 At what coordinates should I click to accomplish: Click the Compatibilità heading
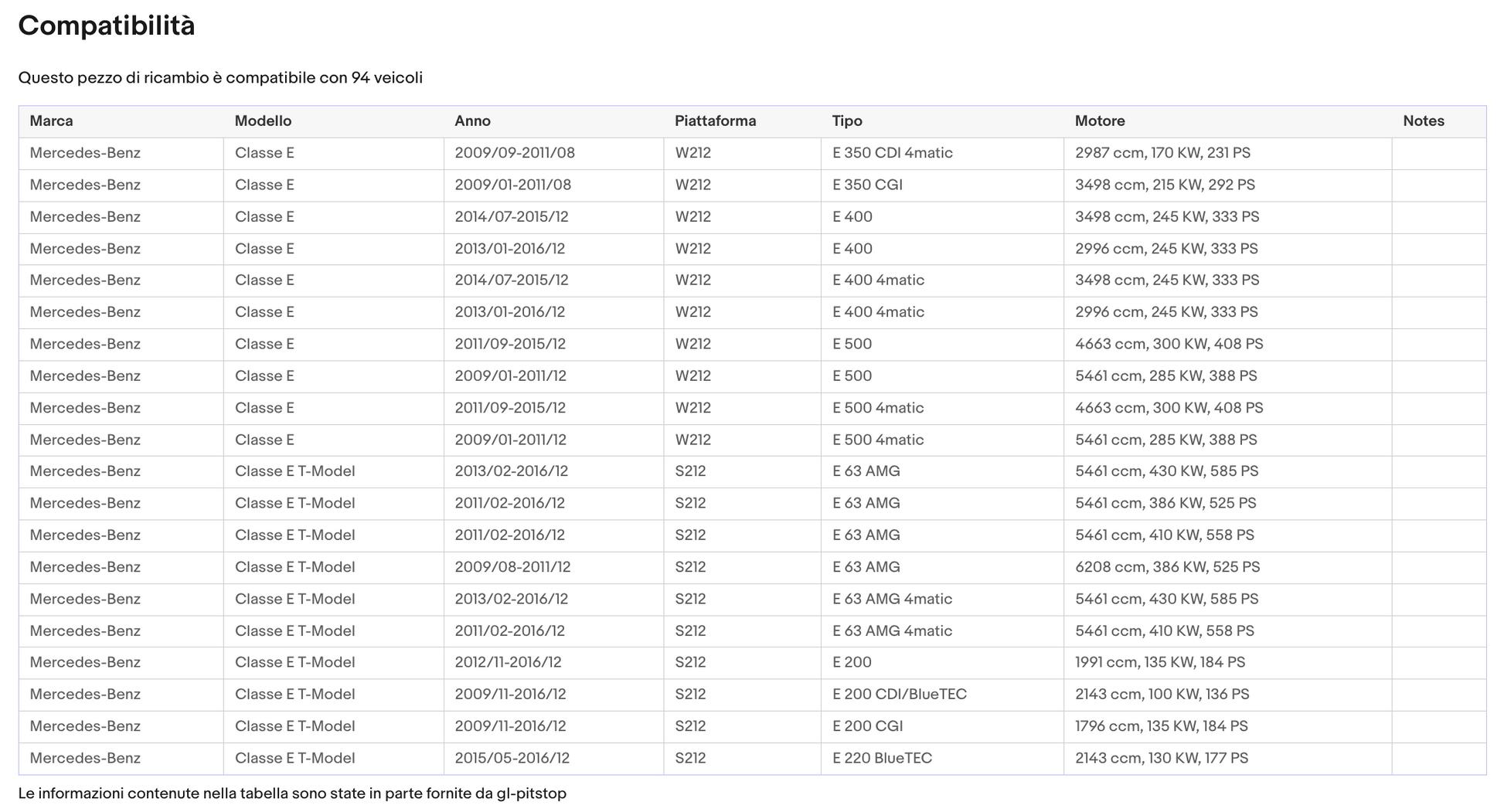pos(107,26)
